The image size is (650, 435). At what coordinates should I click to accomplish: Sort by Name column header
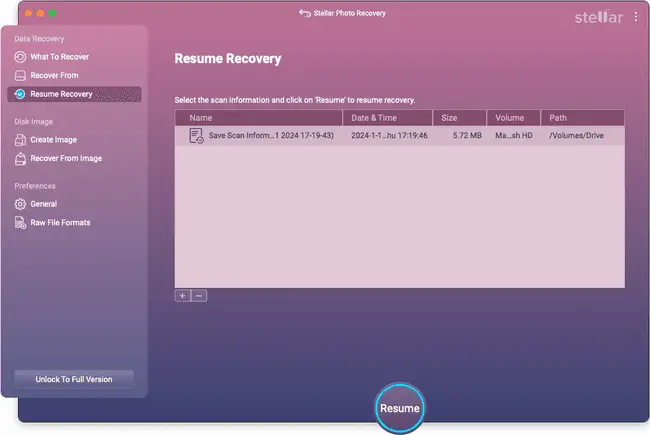pyautogui.click(x=259, y=118)
